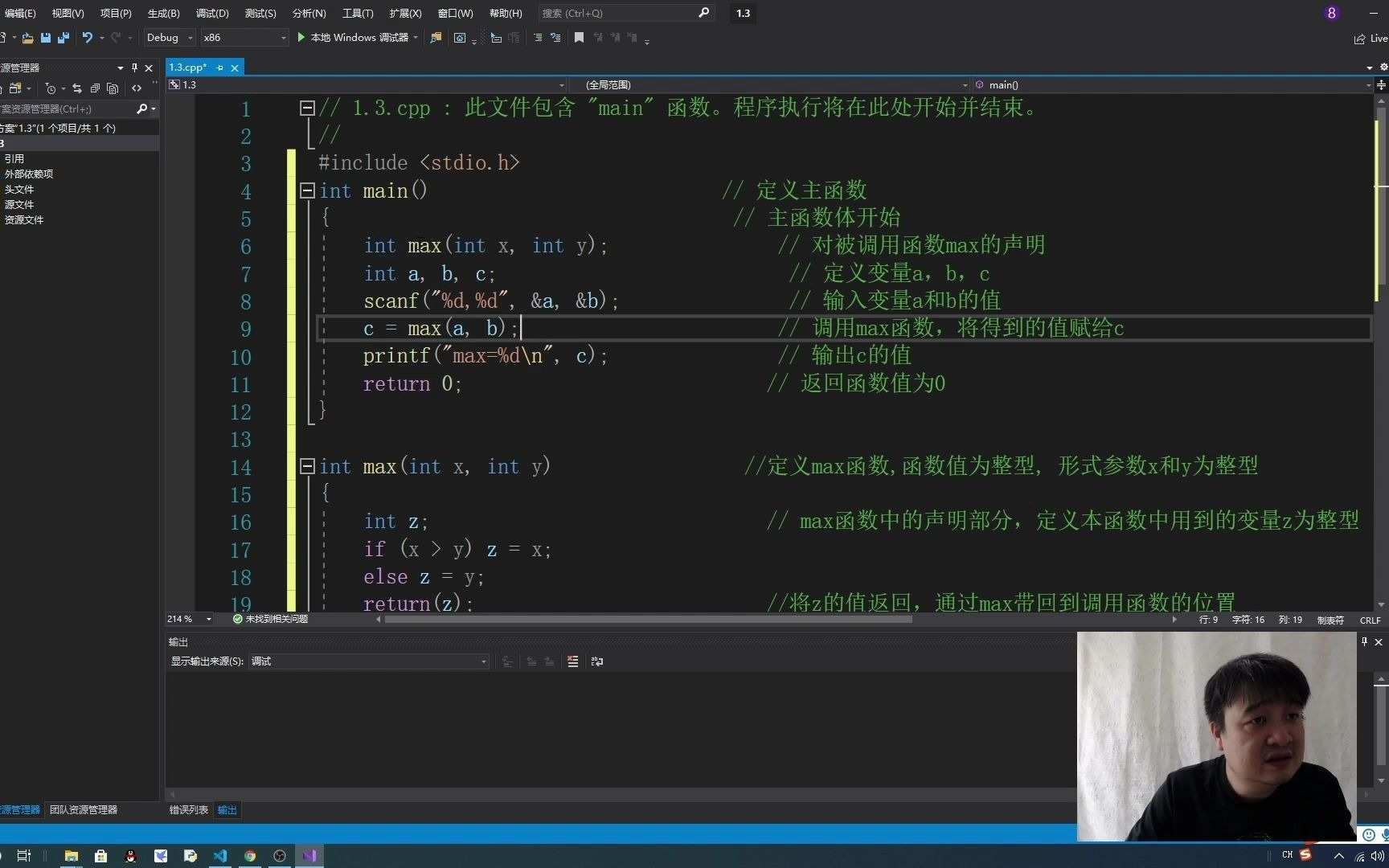This screenshot has height=868, width=1389.
Task: Start debugging with 本地 Windows 调试器
Action: [354, 37]
